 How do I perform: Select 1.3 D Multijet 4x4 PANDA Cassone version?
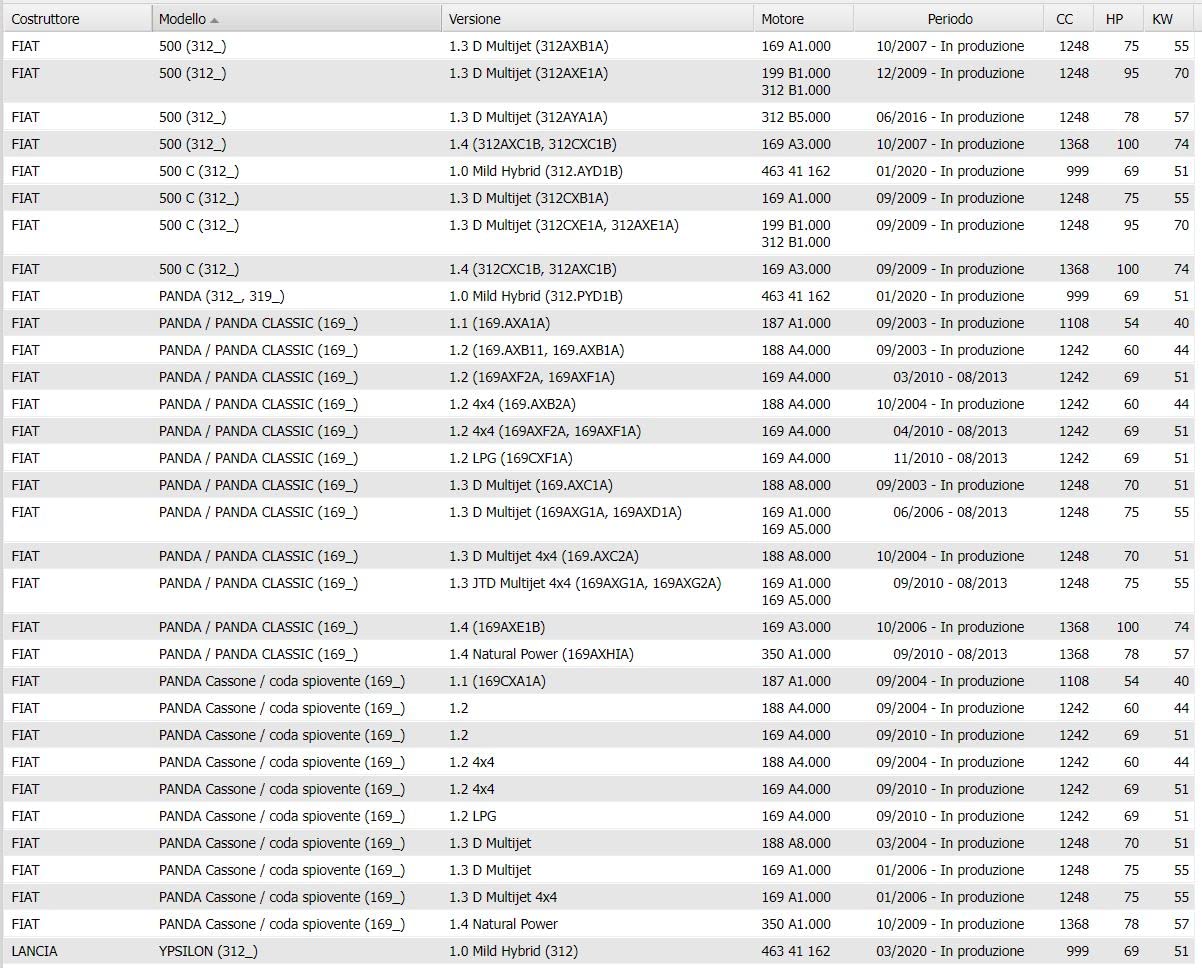coord(503,897)
